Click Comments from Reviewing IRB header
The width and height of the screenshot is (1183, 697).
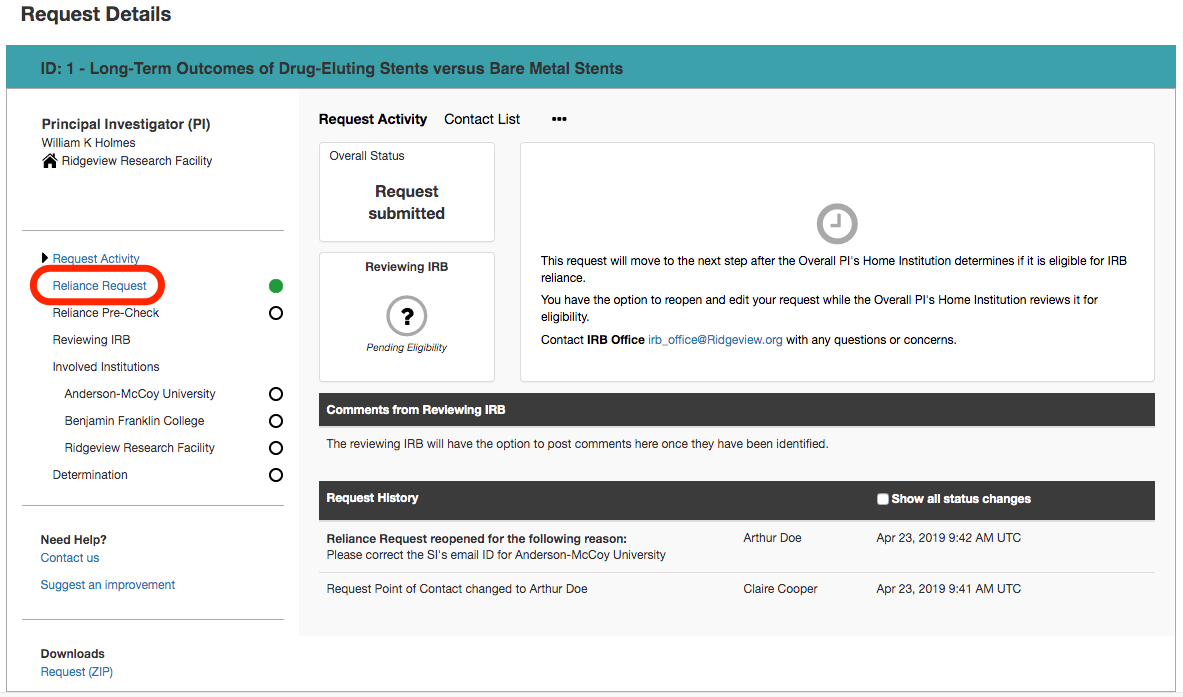tap(736, 410)
